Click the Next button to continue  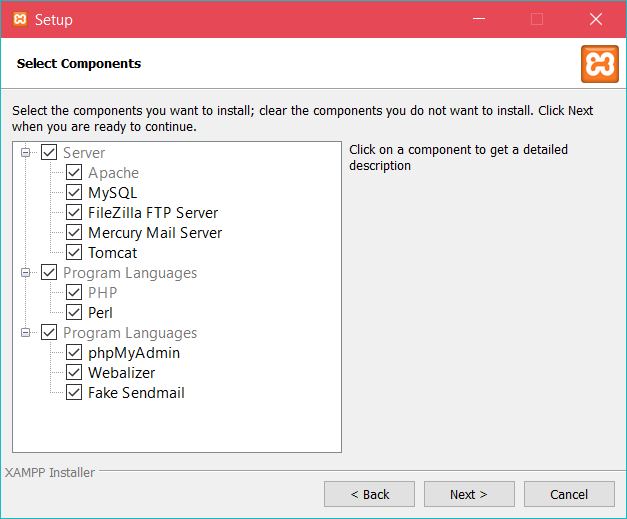pos(469,494)
